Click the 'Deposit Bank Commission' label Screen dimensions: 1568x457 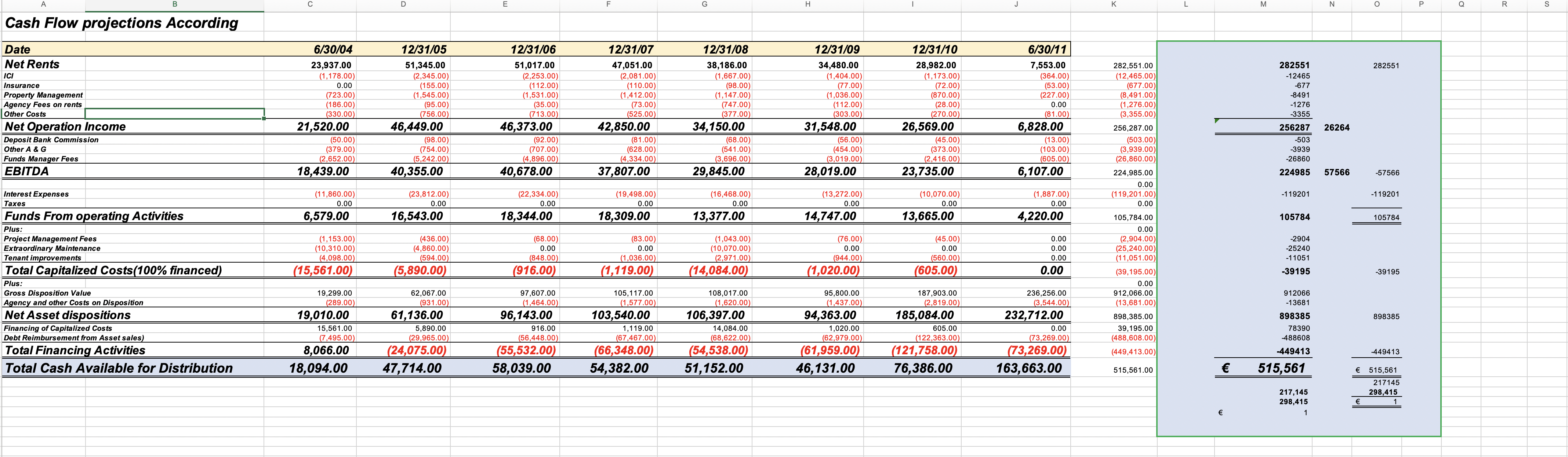(51, 140)
